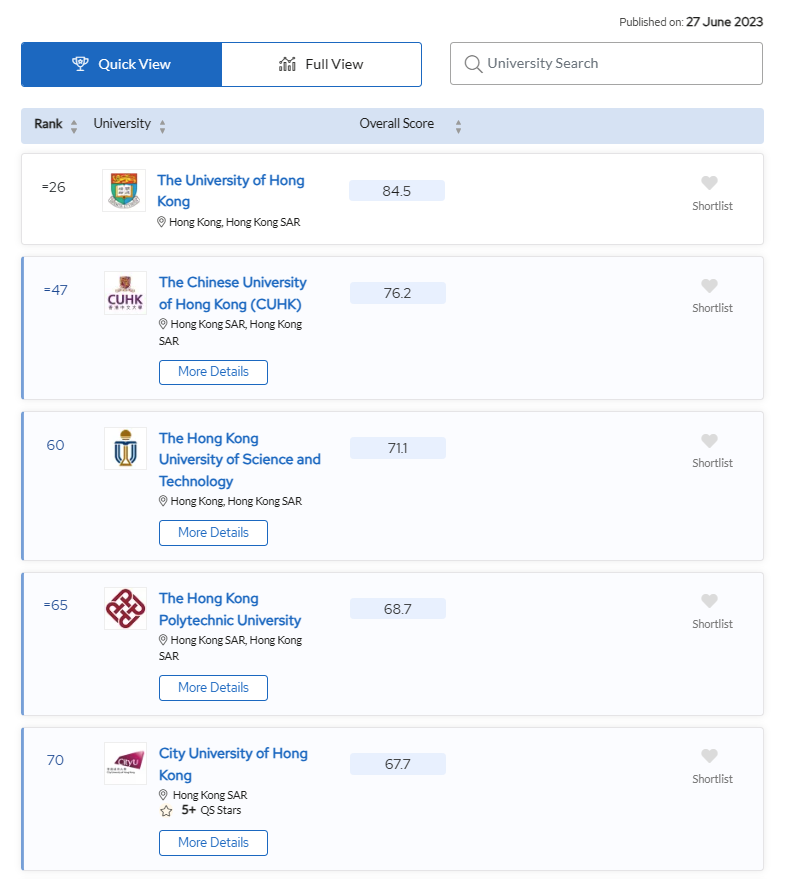Click the magnifier icon in University Search
Image resolution: width=785 pixels, height=879 pixels.
473,64
